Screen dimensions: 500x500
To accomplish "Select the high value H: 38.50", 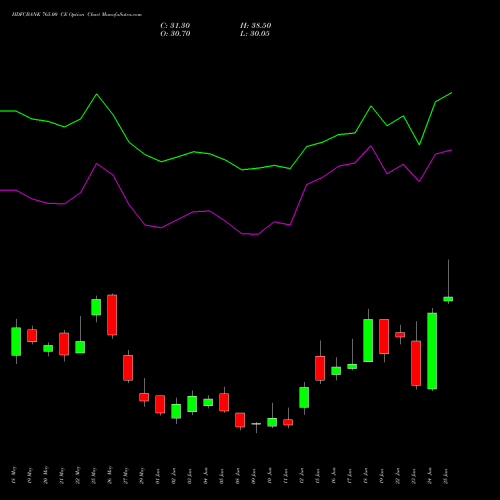I will point(256,26).
